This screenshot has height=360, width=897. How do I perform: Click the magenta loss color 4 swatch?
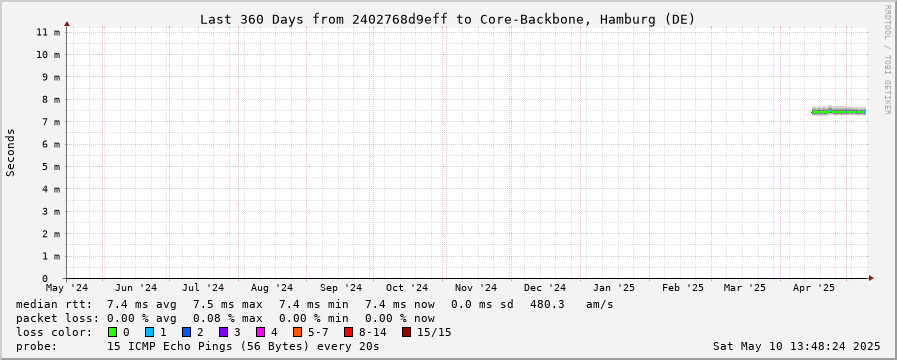click(260, 332)
